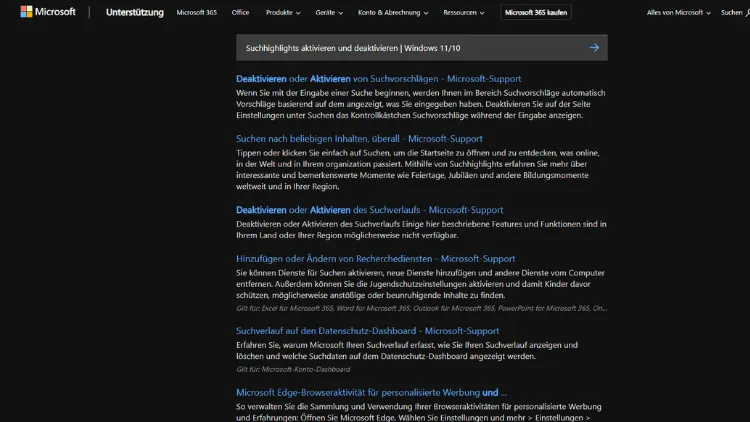Open result about Suchvorschlägen

pyautogui.click(x=378, y=78)
